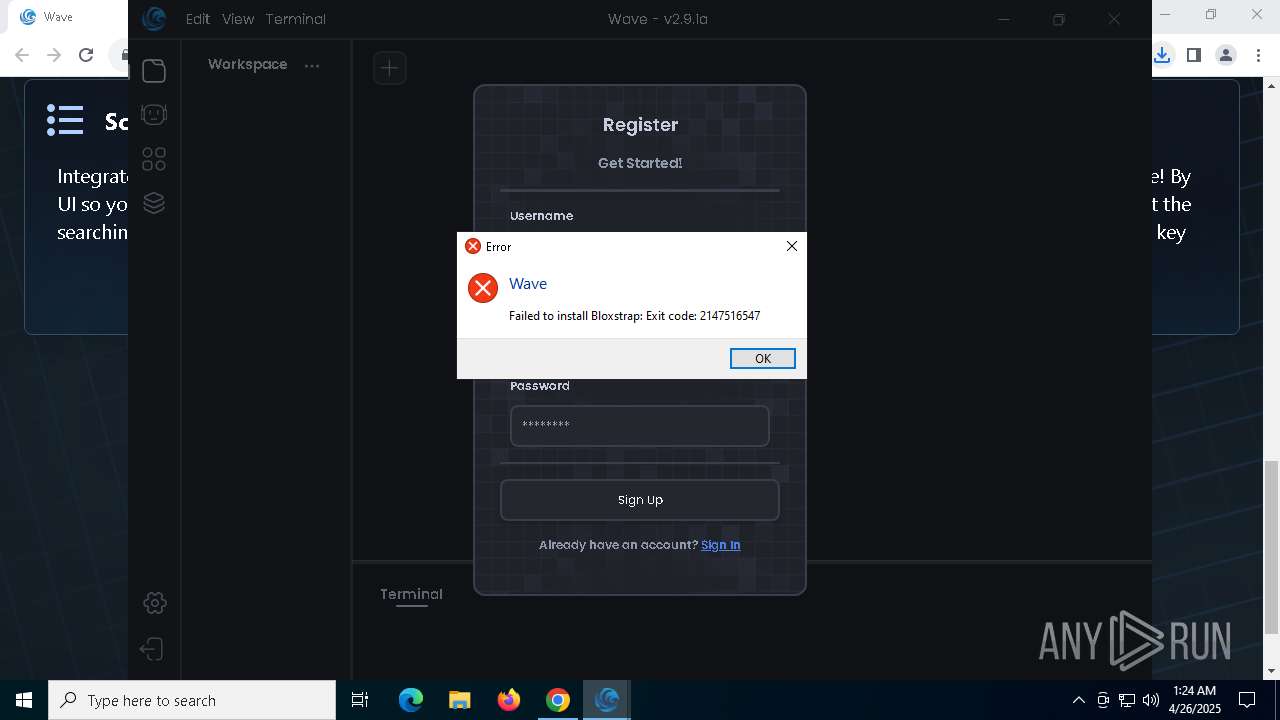
Task: Go forward in Chrome browser
Action: pyautogui.click(x=54, y=55)
